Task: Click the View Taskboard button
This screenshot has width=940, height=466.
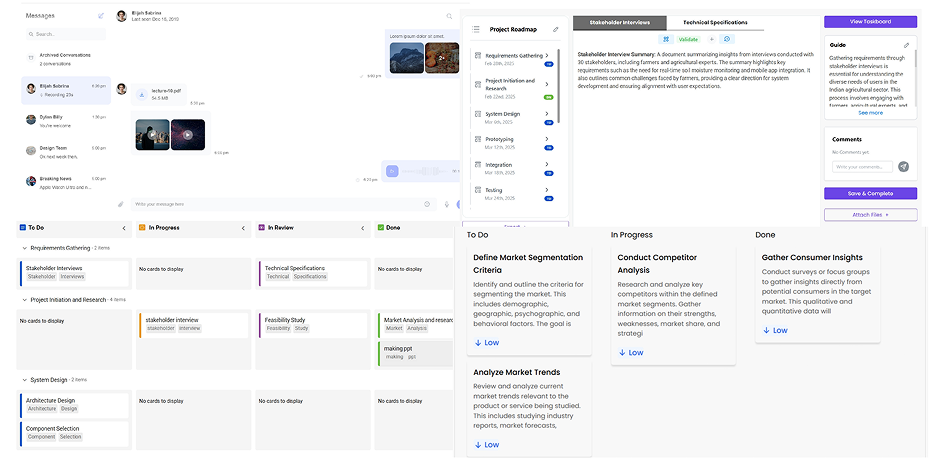Action: pyautogui.click(x=870, y=21)
